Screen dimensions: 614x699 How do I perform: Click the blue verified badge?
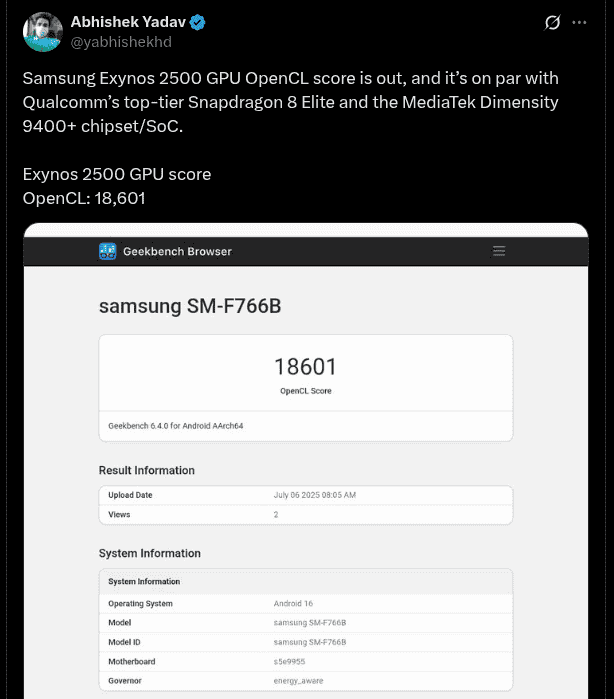198,23
